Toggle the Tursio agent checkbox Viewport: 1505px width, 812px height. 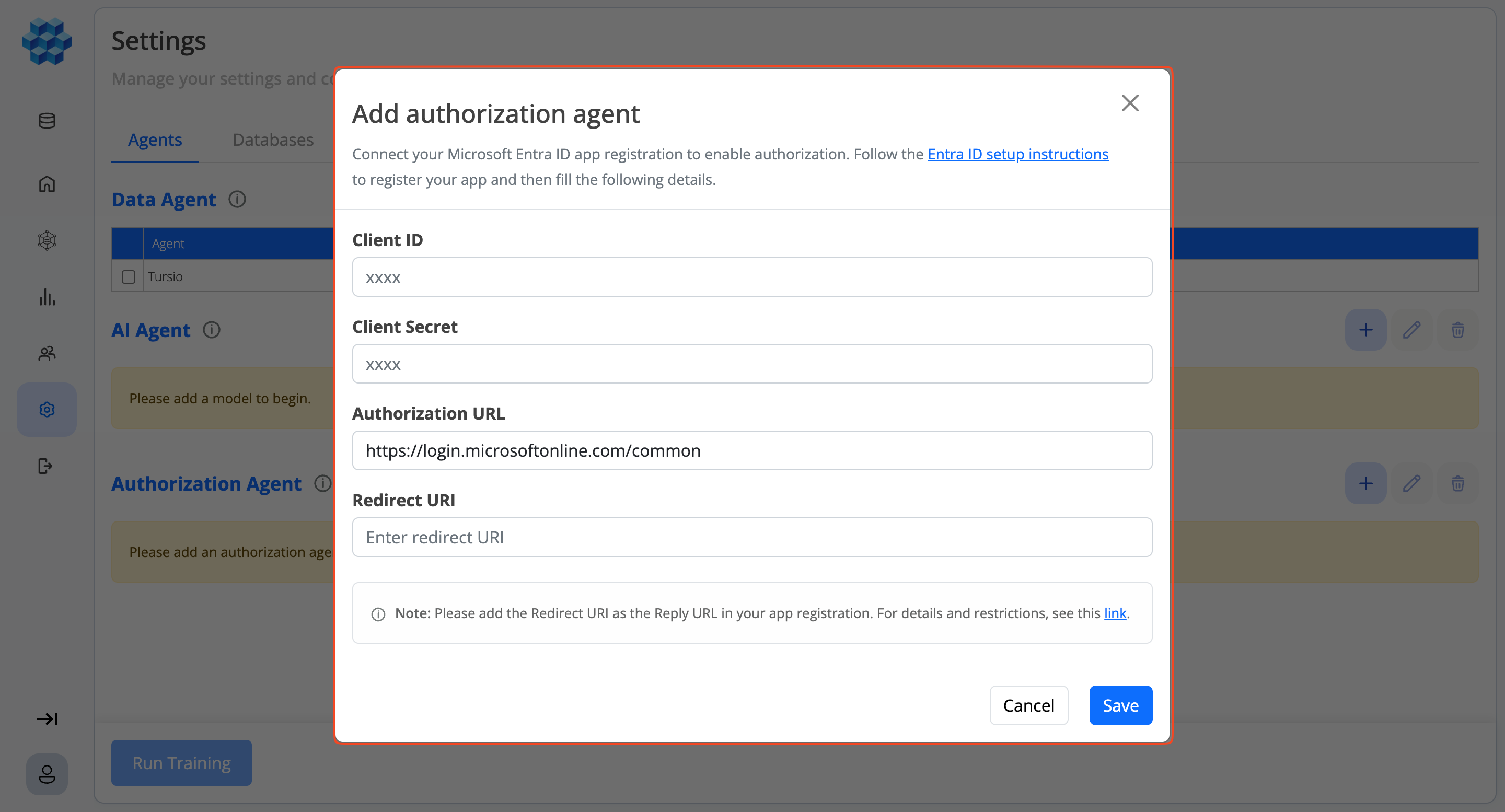(129, 276)
